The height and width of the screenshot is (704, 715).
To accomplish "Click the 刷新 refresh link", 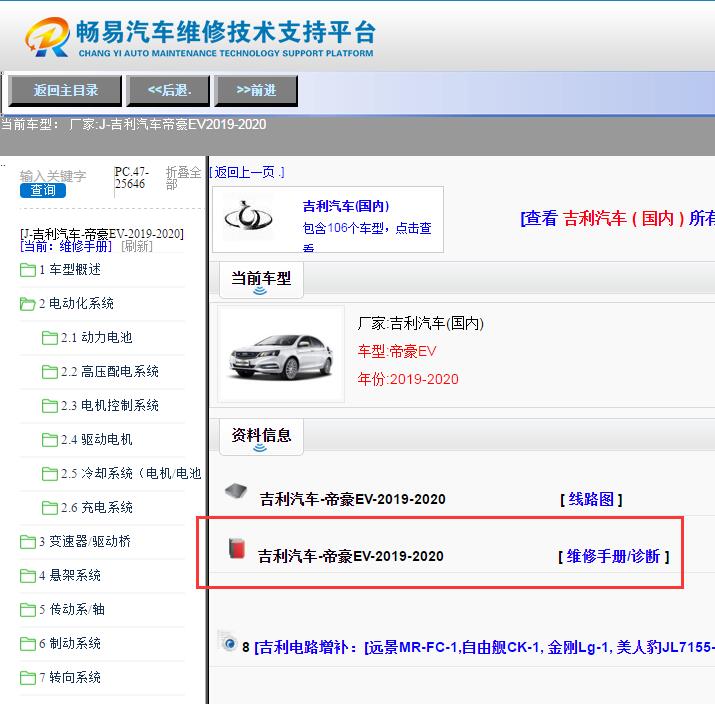I will point(137,247).
